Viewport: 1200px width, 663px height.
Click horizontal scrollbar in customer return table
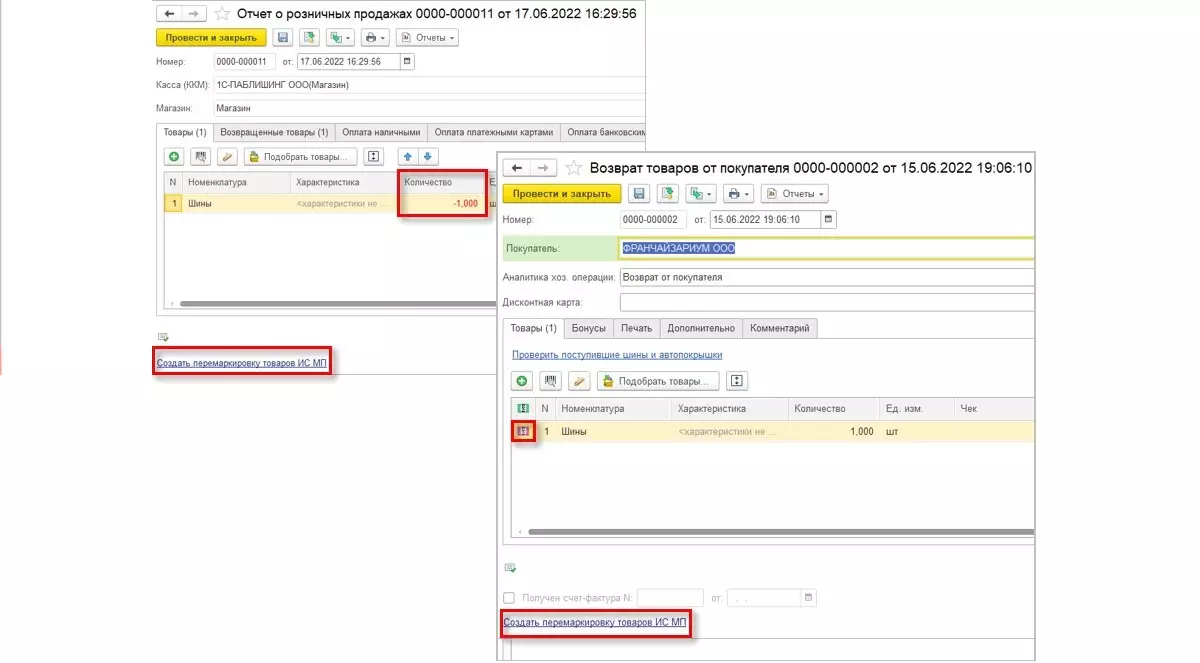780,531
